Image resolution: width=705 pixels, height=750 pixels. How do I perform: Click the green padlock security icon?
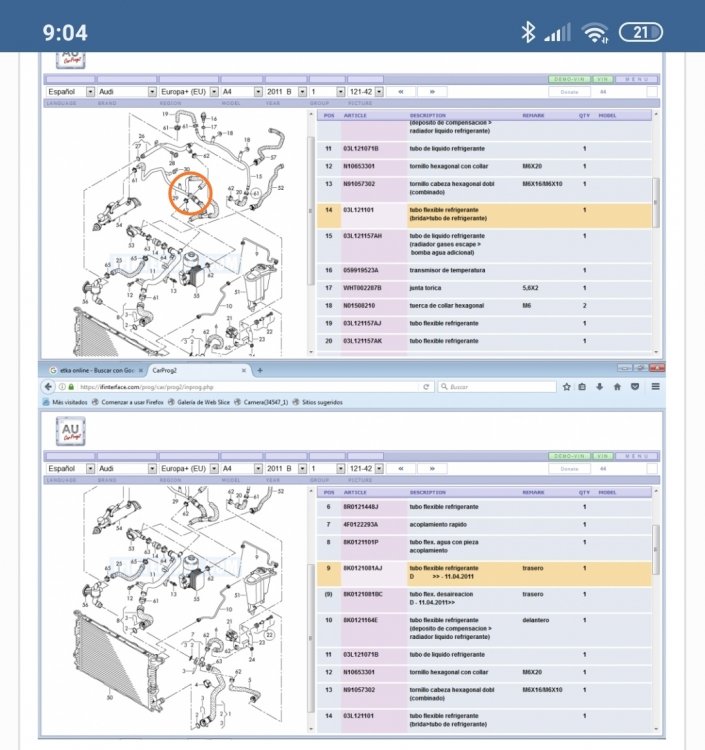tap(71, 386)
